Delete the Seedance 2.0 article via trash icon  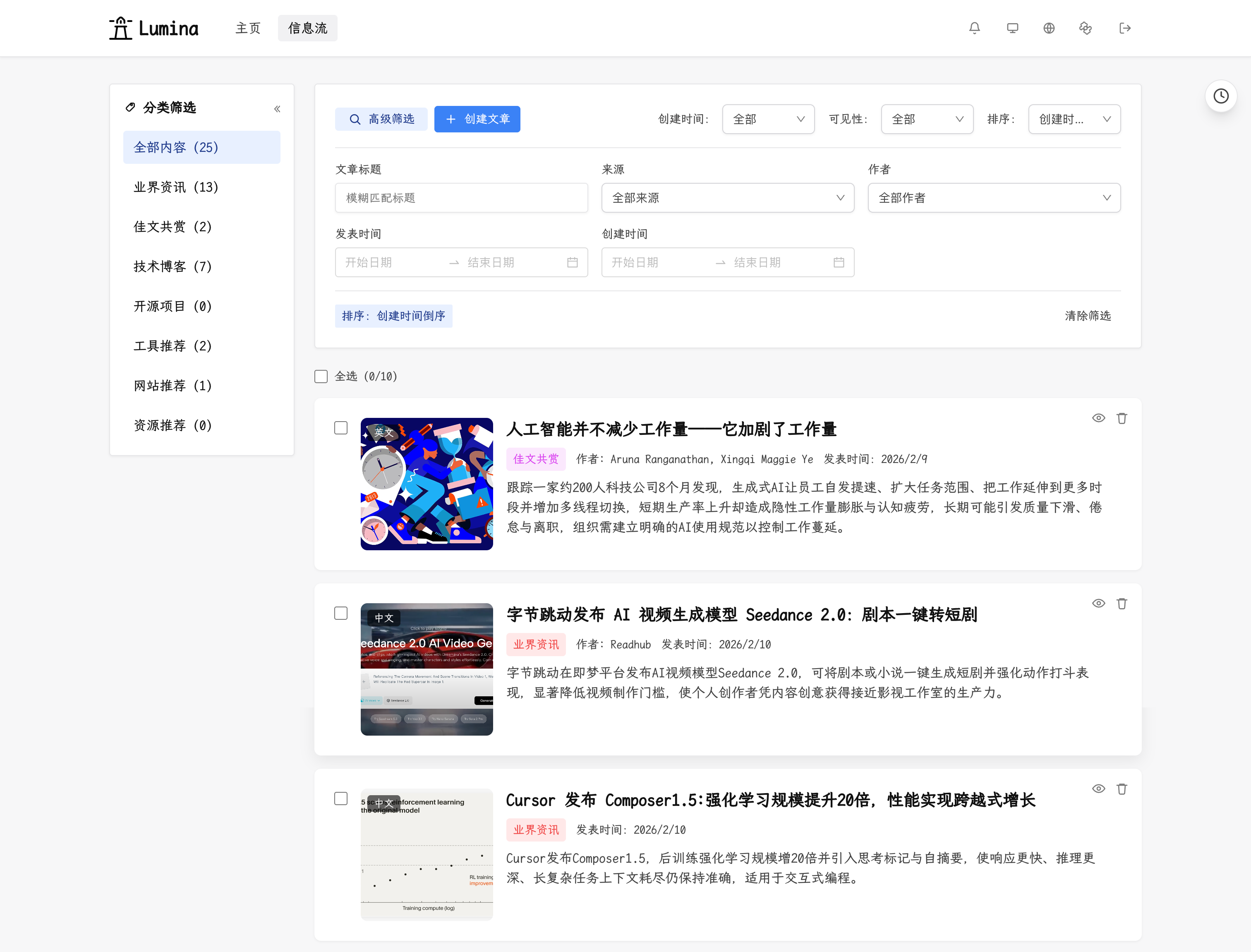coord(1122,604)
